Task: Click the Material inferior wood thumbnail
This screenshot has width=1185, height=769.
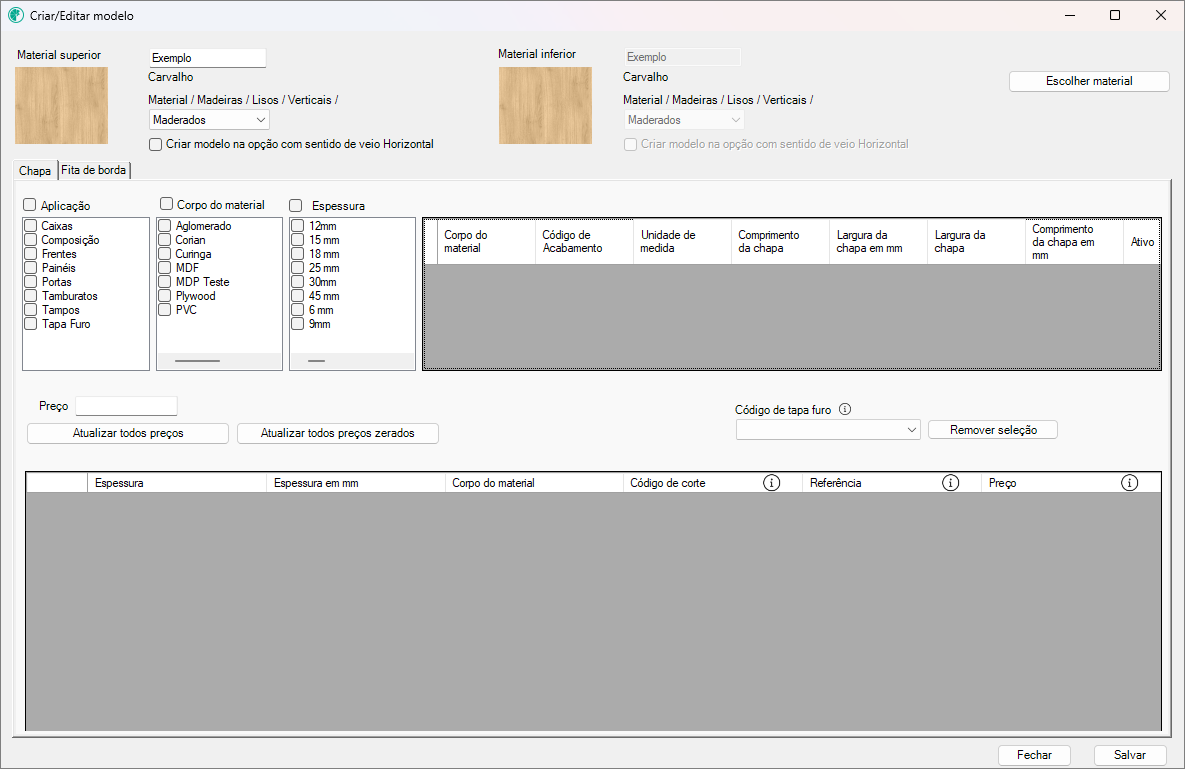Action: tap(545, 105)
